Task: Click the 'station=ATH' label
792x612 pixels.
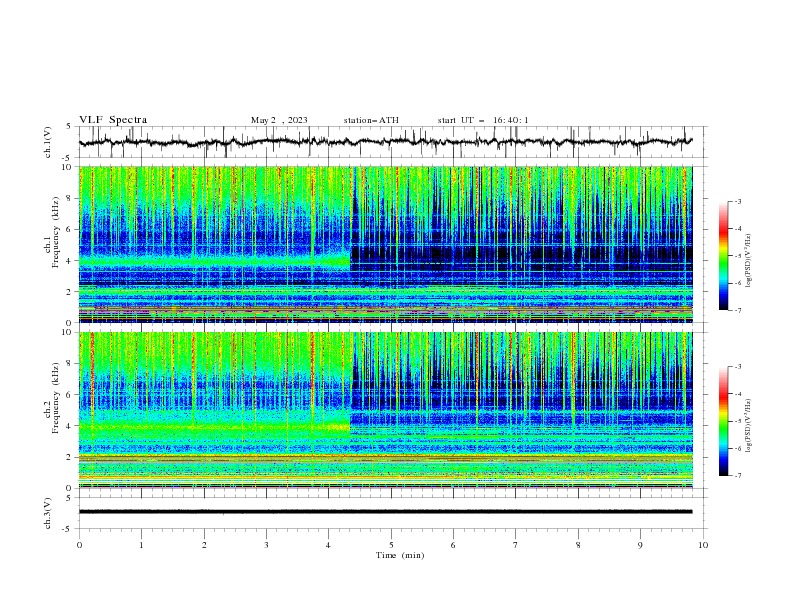Action: tap(371, 120)
